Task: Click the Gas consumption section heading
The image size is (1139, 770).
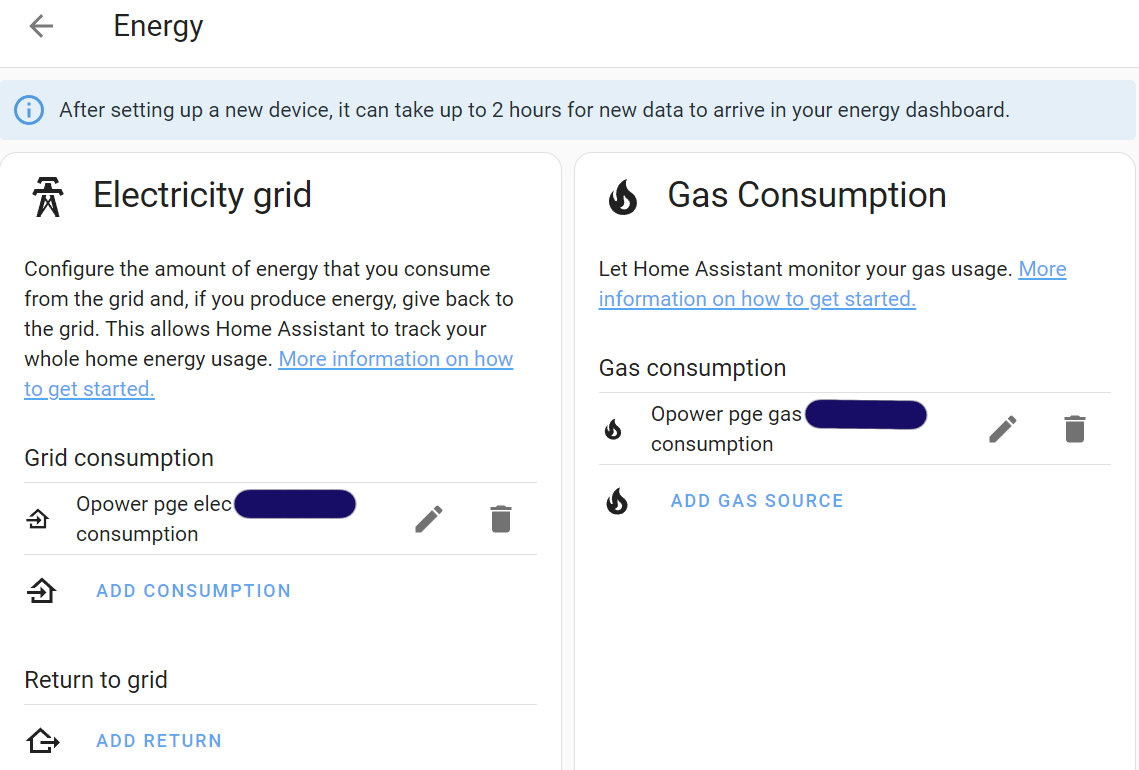Action: 692,368
